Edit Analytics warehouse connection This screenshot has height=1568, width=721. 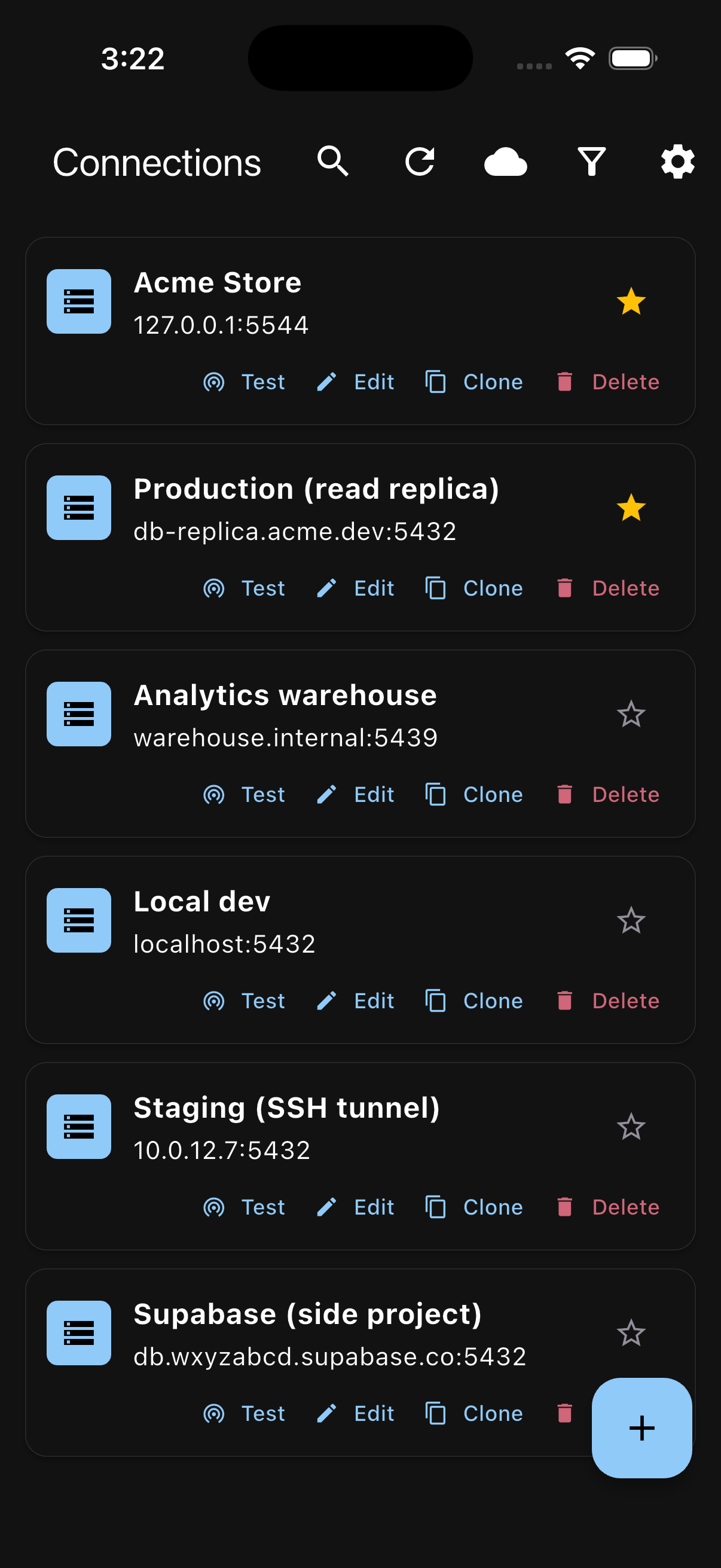[355, 795]
